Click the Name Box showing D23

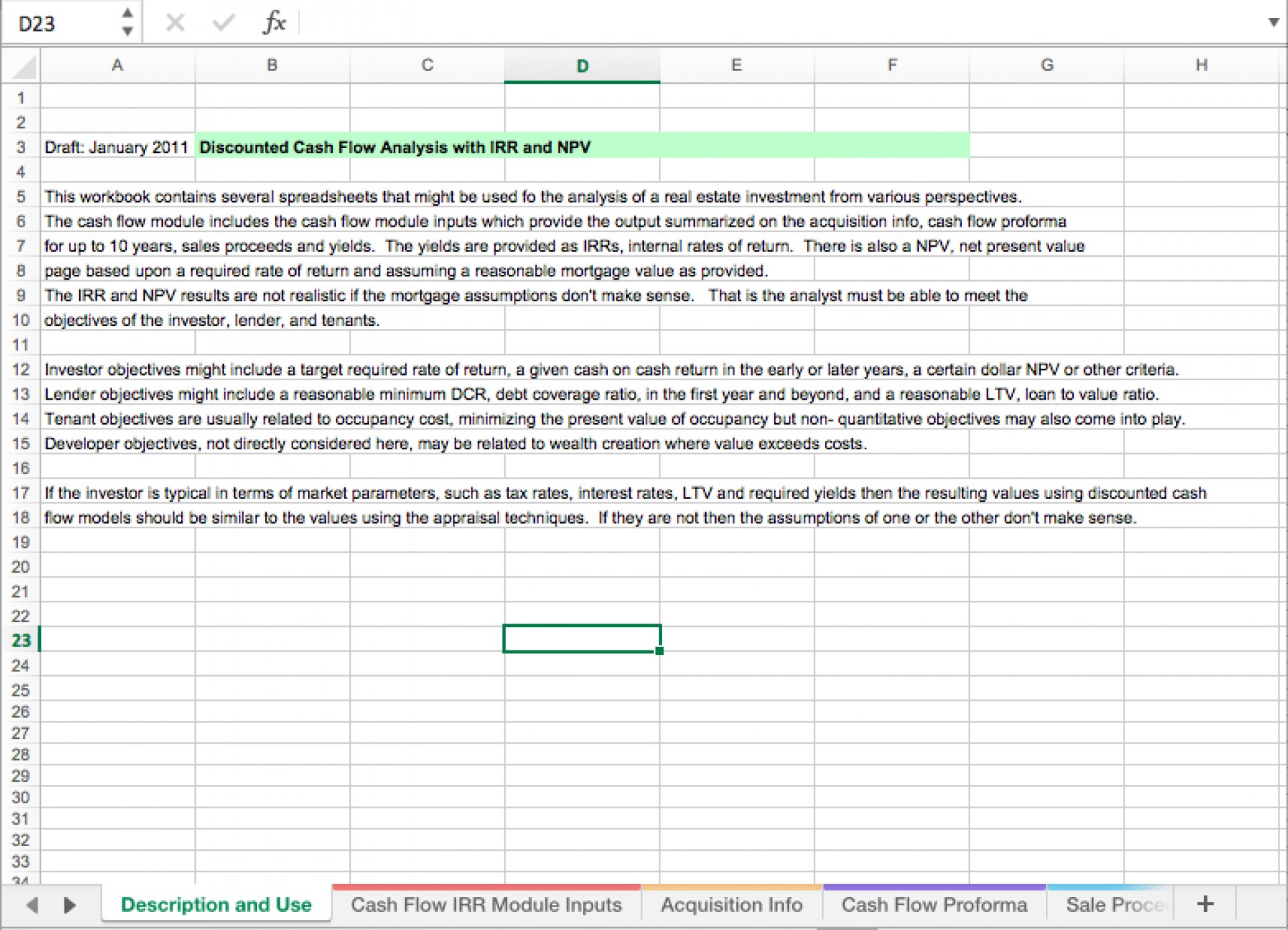click(x=60, y=23)
